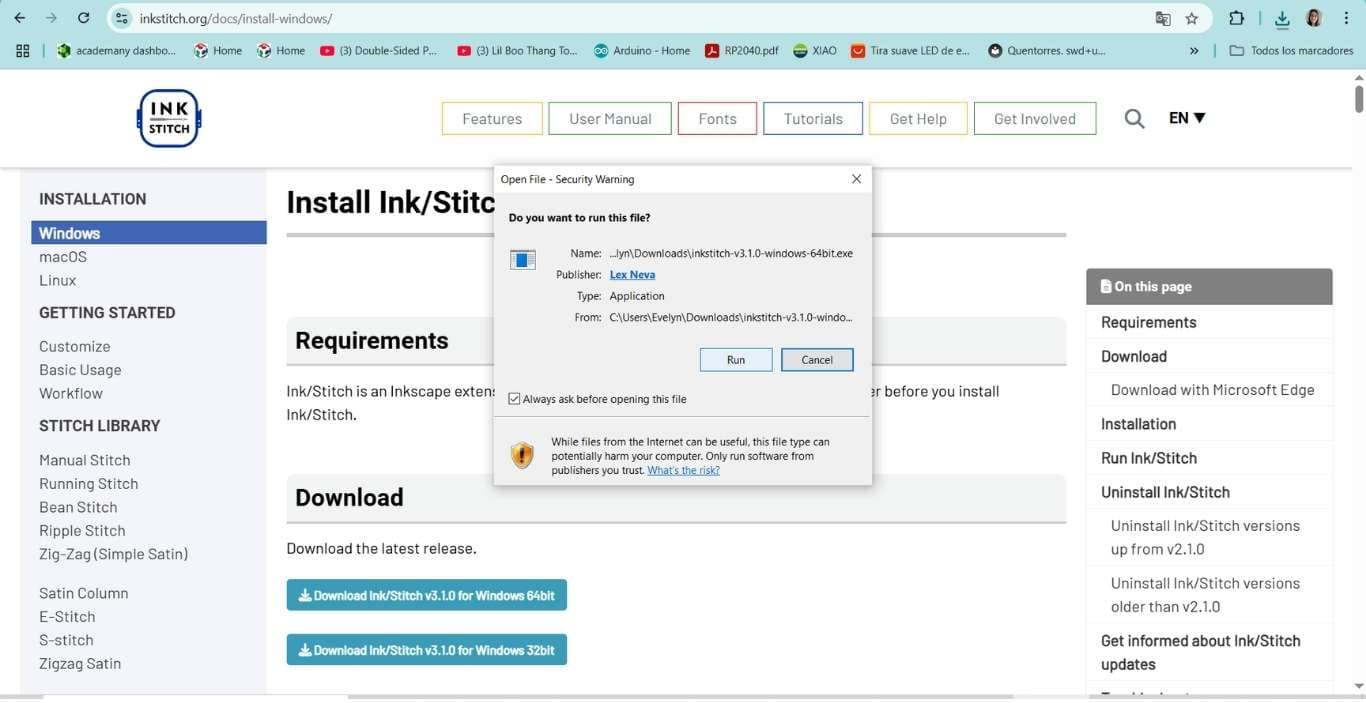Image resolution: width=1366 pixels, height=703 pixels.
Task: Download Ink/Stitch v3.1.0 for Windows 32bit
Action: pyautogui.click(x=427, y=650)
